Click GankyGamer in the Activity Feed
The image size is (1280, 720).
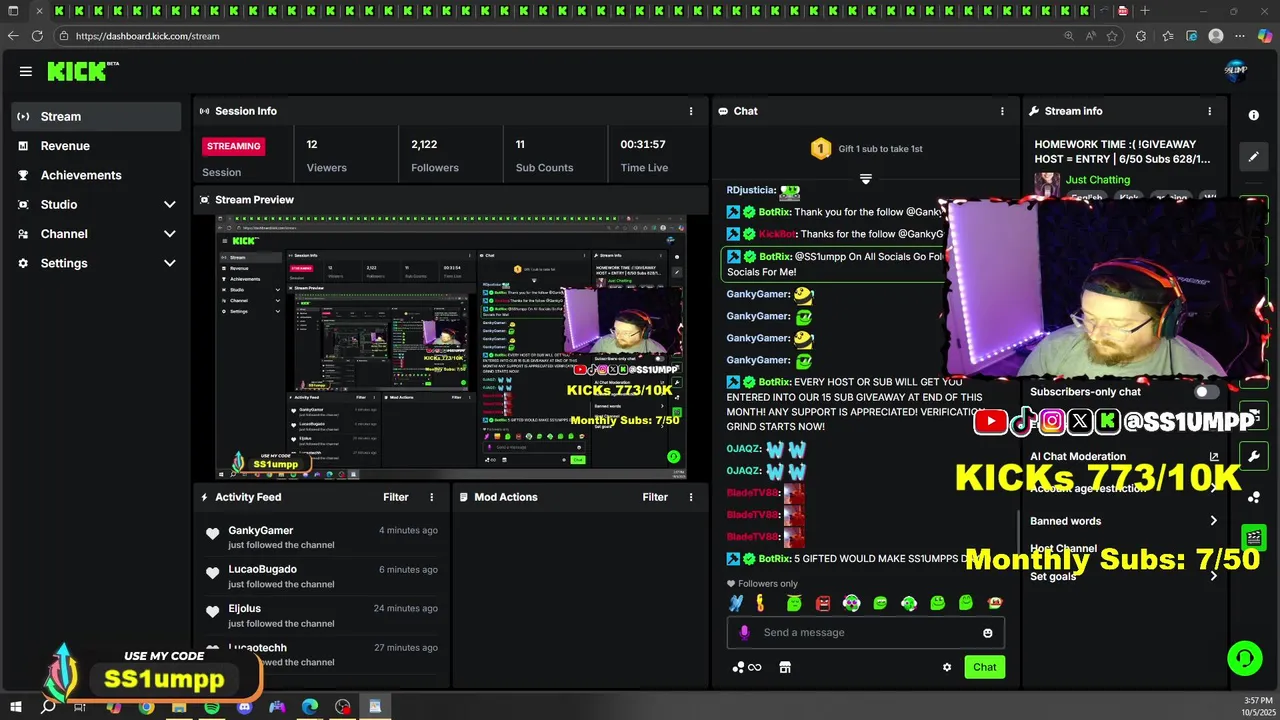point(261,530)
